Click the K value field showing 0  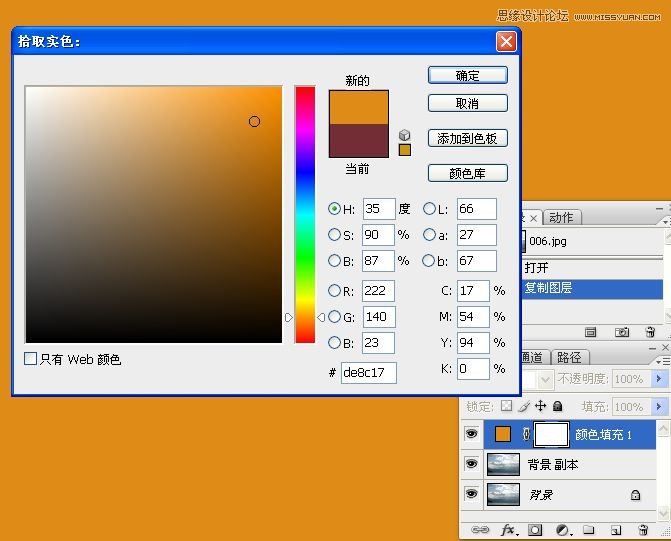(473, 369)
